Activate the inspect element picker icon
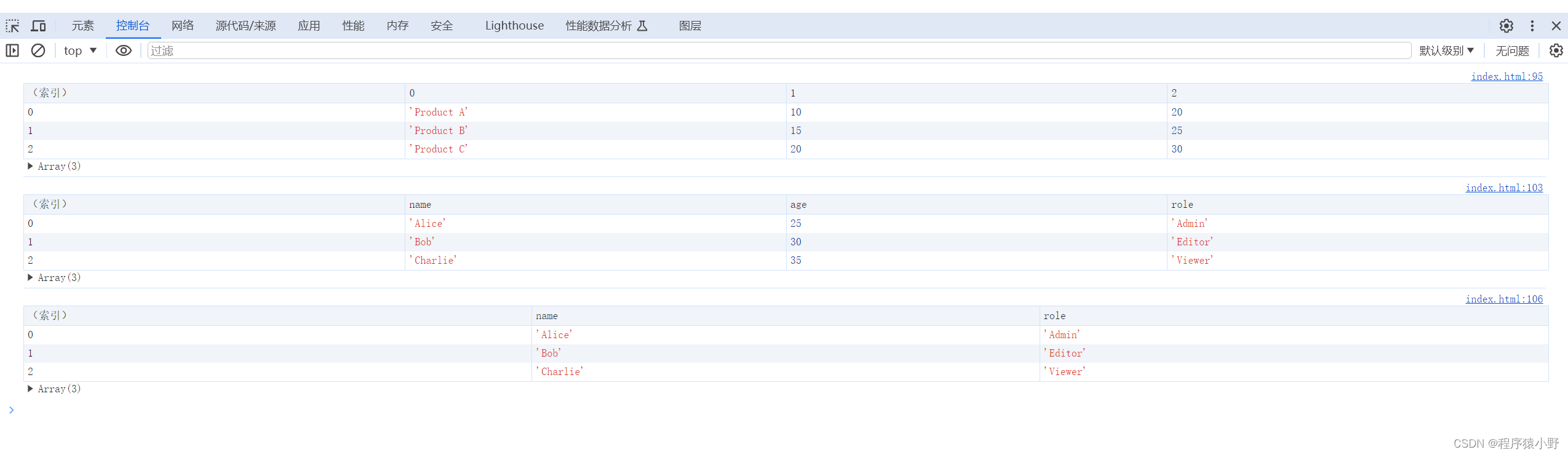 tap(12, 26)
